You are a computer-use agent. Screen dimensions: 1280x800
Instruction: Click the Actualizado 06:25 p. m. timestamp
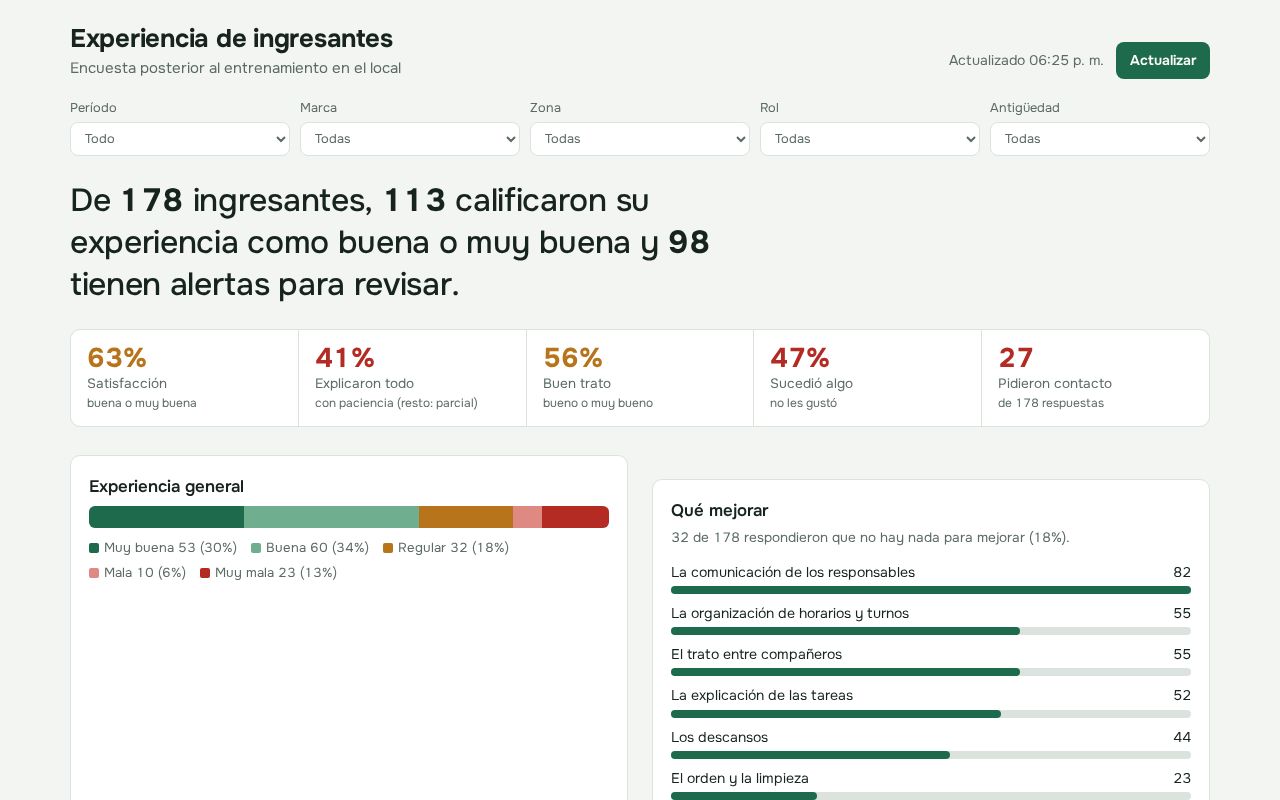tap(1026, 60)
